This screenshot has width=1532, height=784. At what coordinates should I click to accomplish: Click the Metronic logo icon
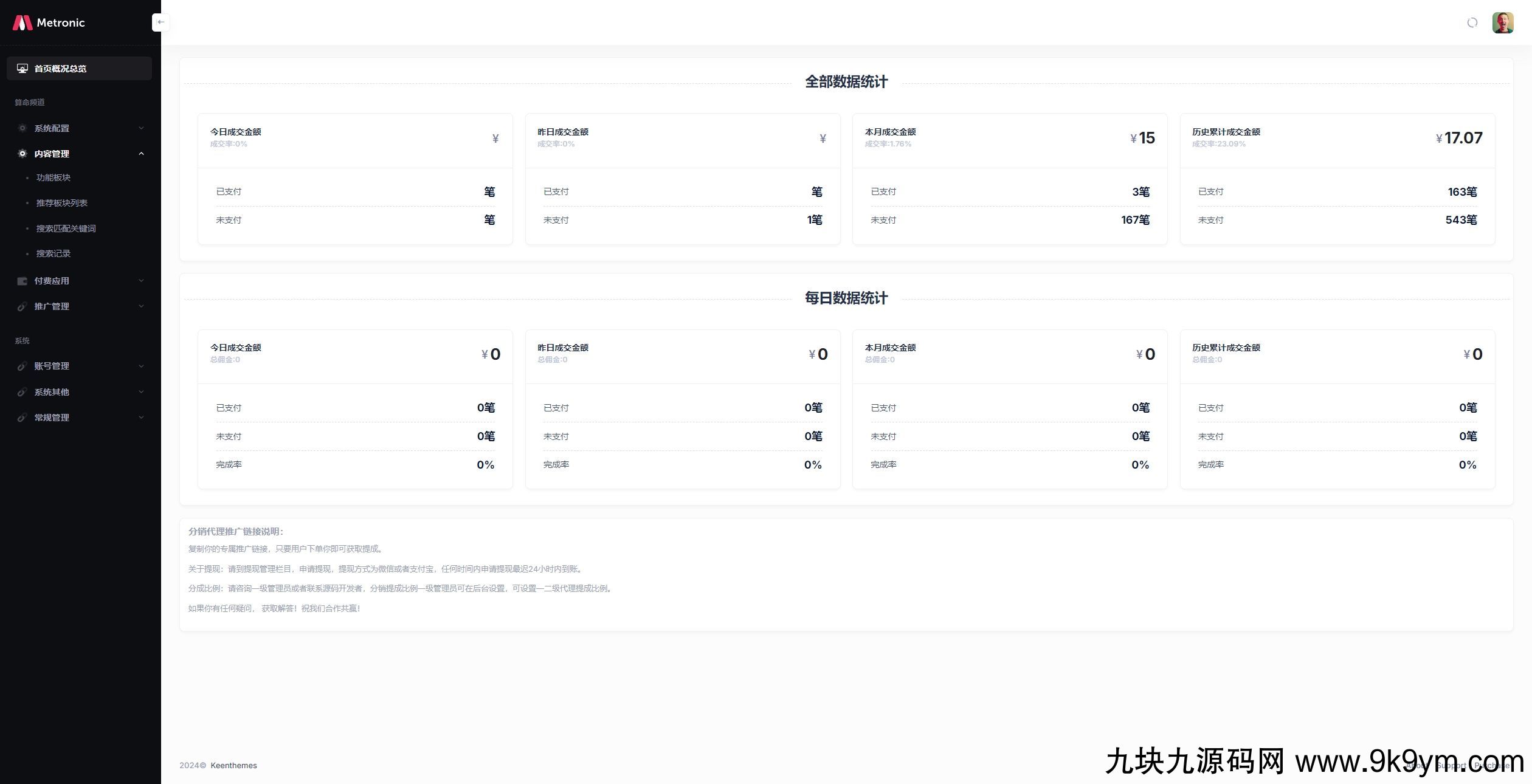tap(22, 22)
